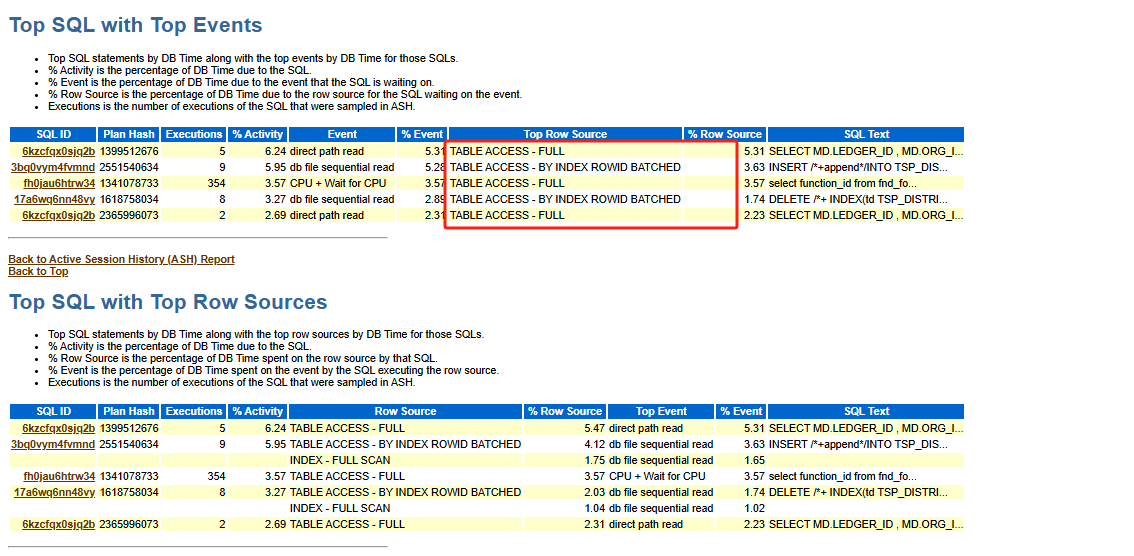The width and height of the screenshot is (1134, 556).
Task: Open SQL ID fh0jau6htrw34 in Top Row Sources table
Action: point(59,476)
